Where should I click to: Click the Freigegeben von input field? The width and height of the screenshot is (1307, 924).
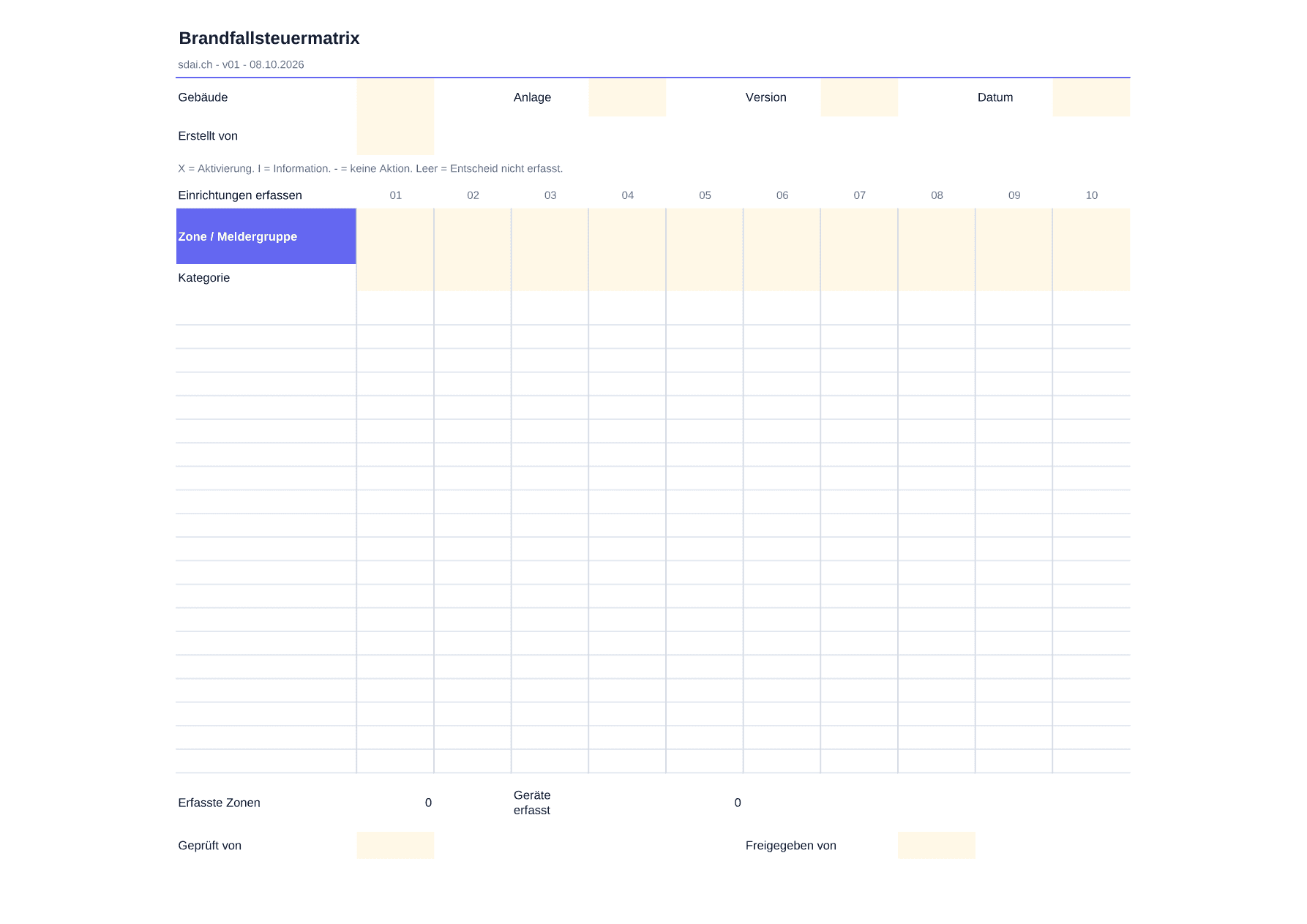coord(937,845)
